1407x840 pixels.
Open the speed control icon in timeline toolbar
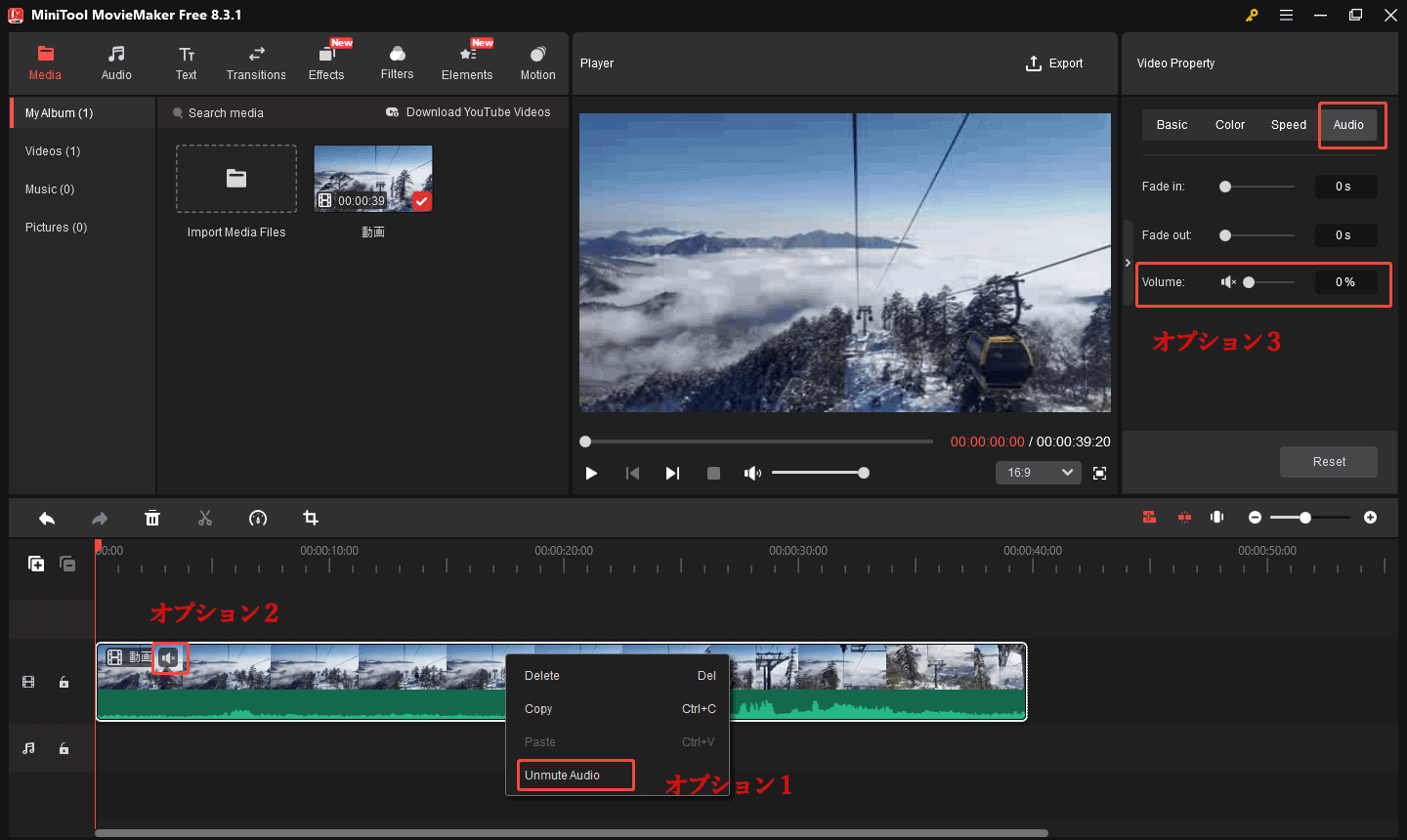(258, 518)
